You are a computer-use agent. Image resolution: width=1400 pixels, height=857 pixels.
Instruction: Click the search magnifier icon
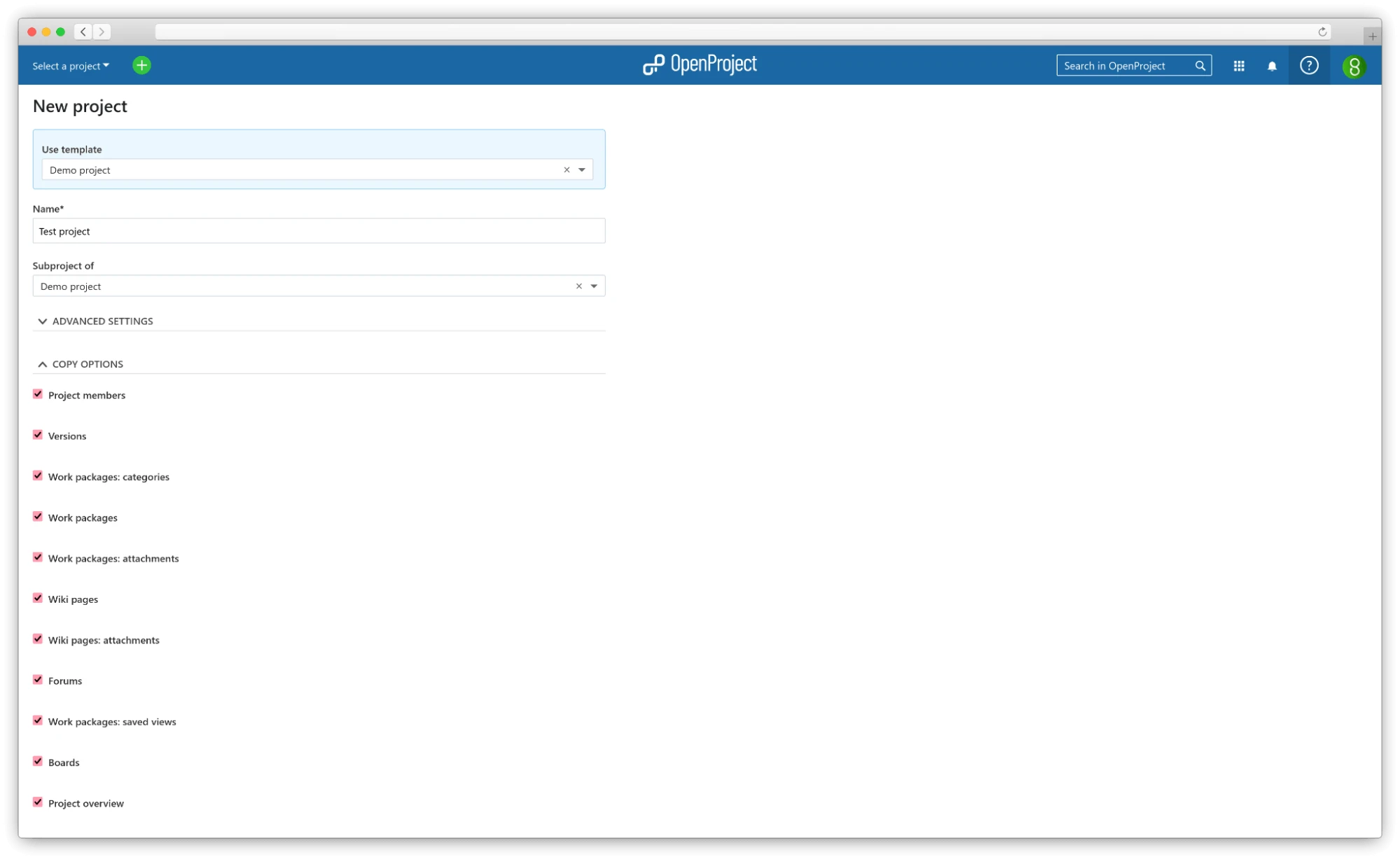click(x=1200, y=66)
